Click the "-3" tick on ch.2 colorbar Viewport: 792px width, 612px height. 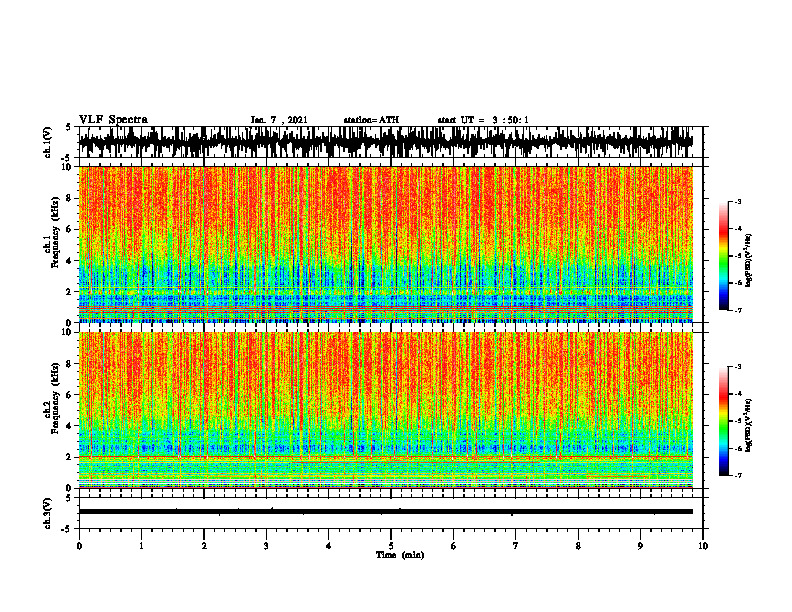(x=737, y=367)
